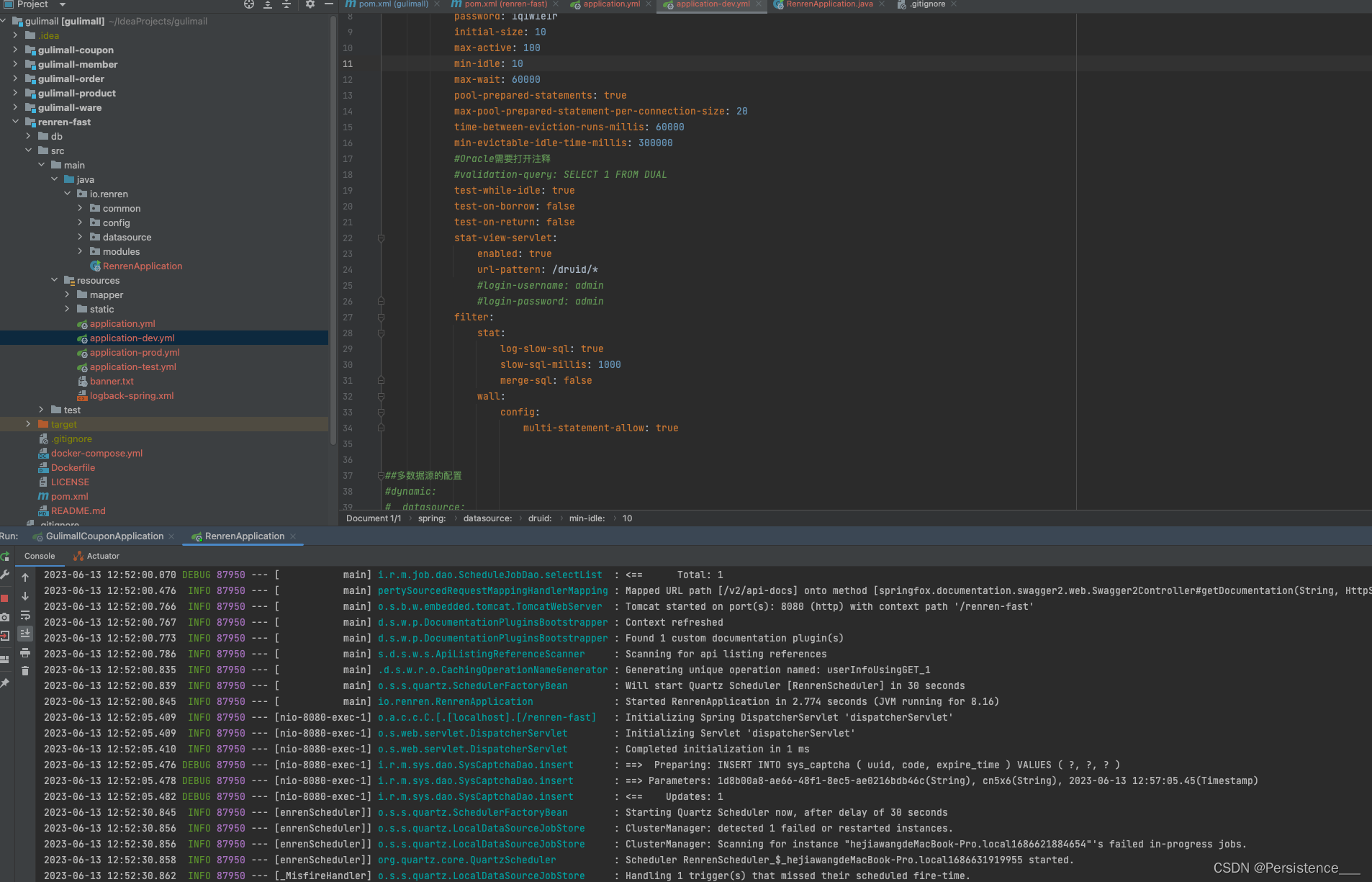Select docker-compose.yml in project tree
The width and height of the screenshot is (1372, 882).
[x=96, y=453]
